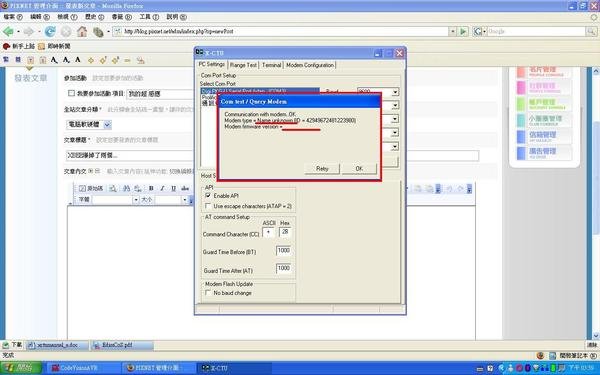Open the Modem Configuration tab in X-CTU

pos(310,65)
